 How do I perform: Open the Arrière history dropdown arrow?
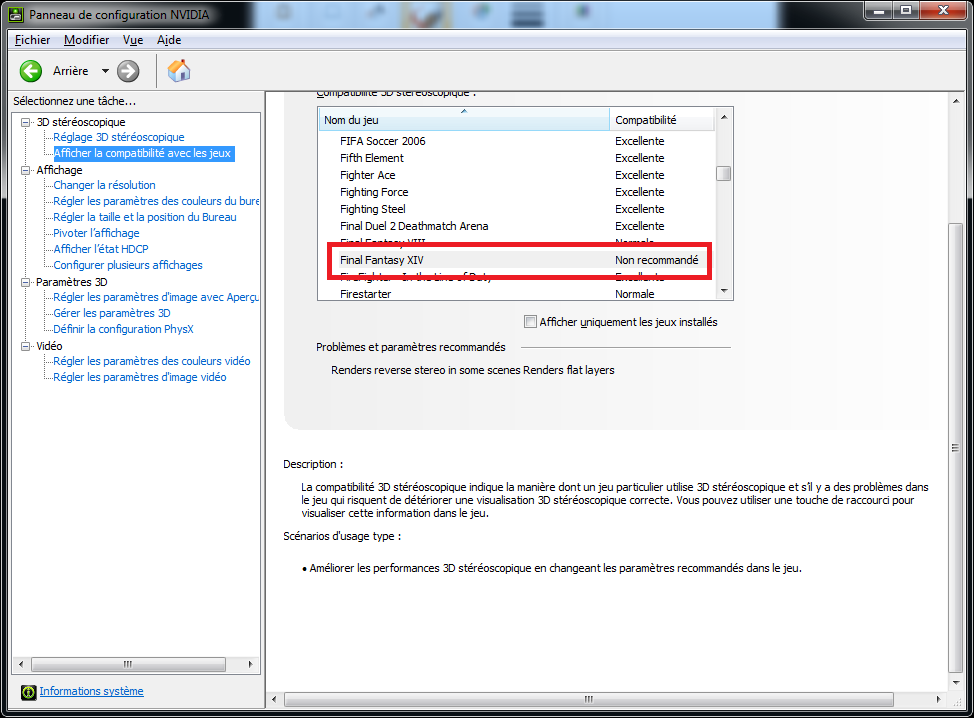[105, 71]
